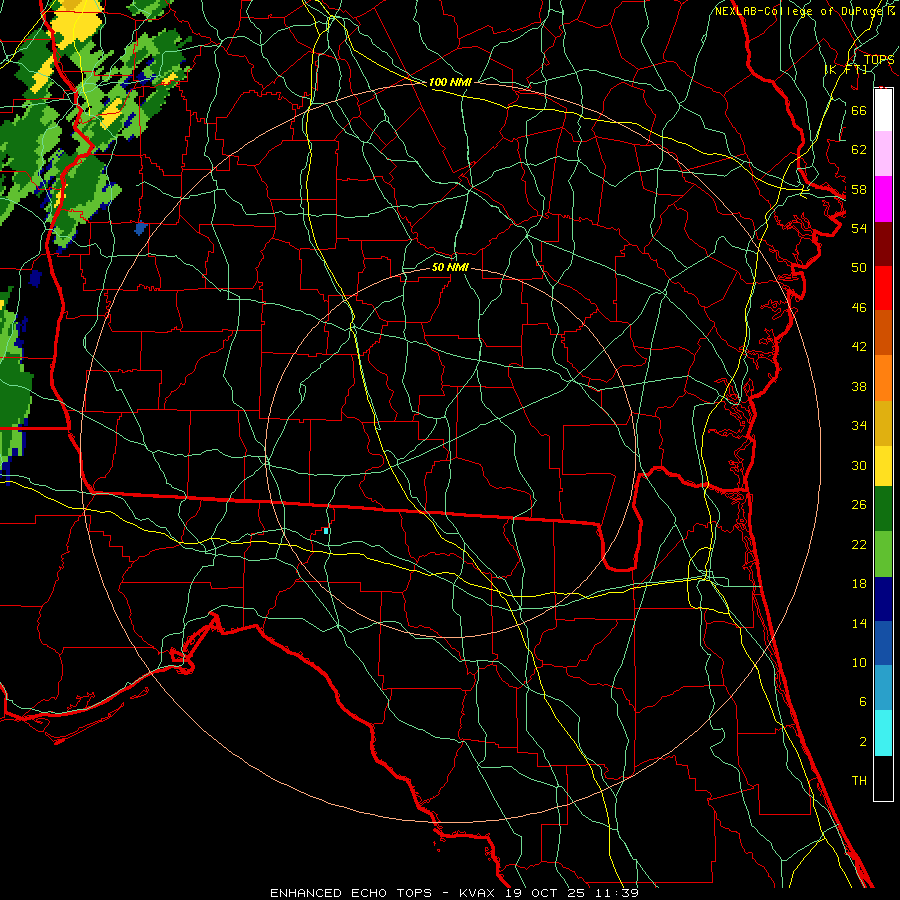The height and width of the screenshot is (900, 900).
Task: Click the '50 NMI' range ring label
Action: coord(450,267)
